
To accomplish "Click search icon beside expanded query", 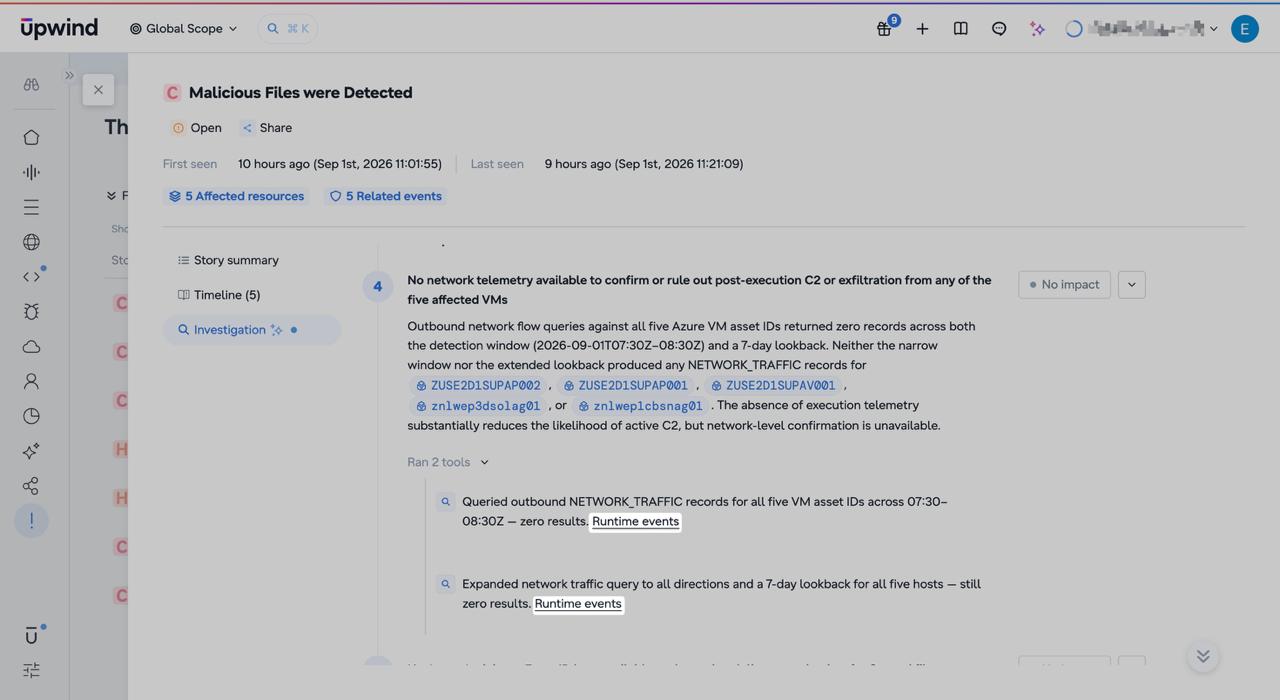I will pos(446,584).
